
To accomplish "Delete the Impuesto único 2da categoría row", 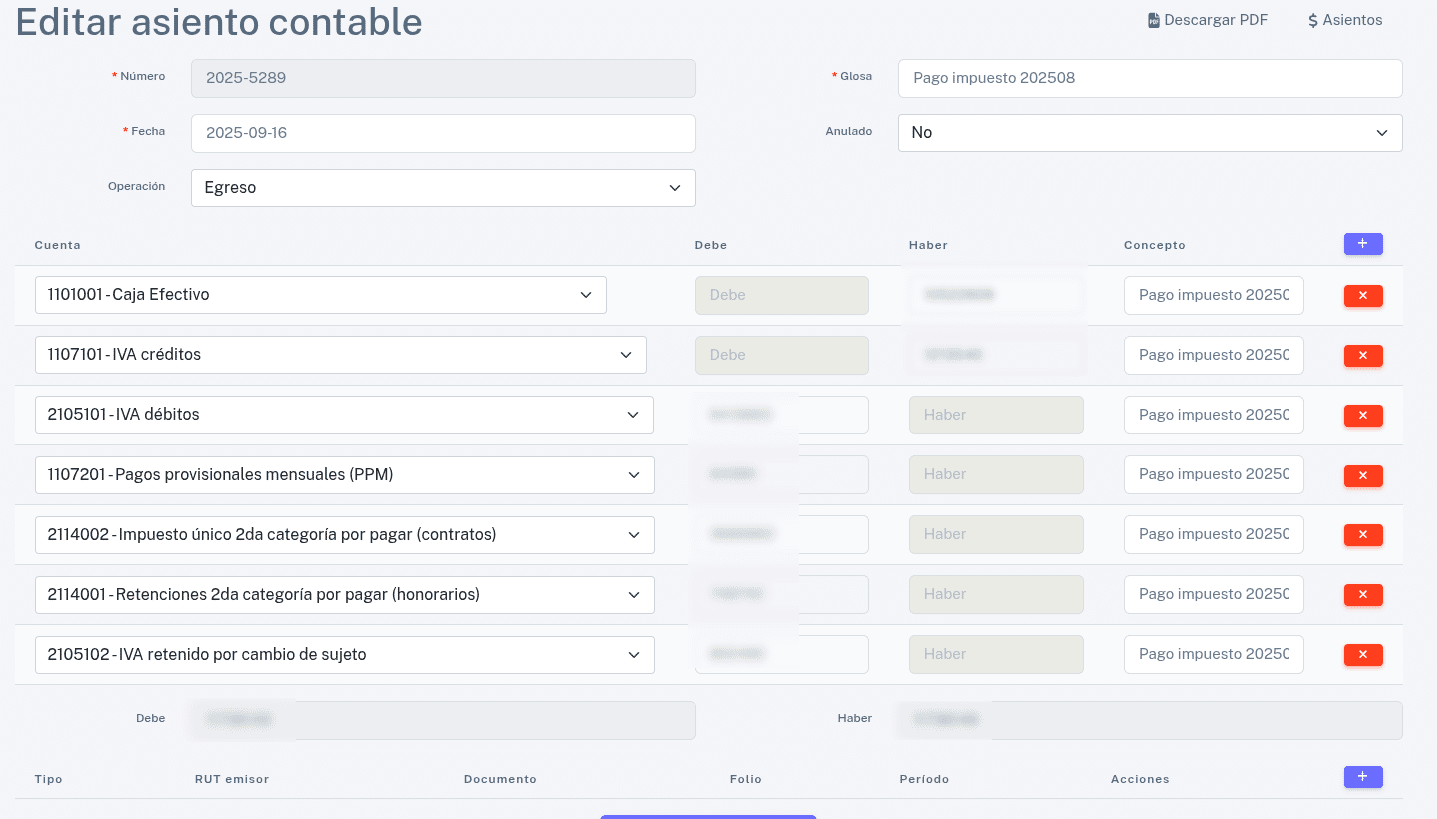I will pyautogui.click(x=1362, y=536).
